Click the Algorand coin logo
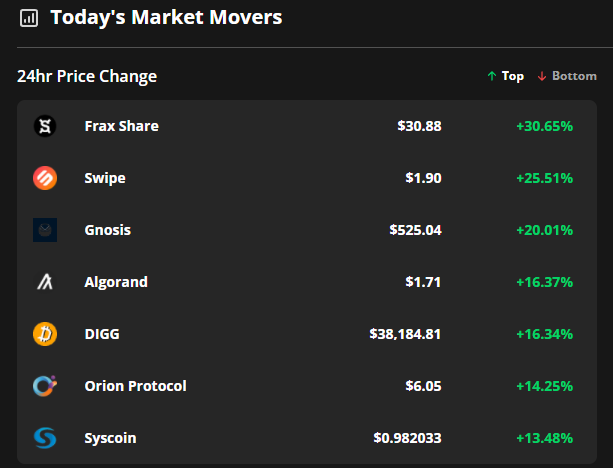 (x=45, y=282)
